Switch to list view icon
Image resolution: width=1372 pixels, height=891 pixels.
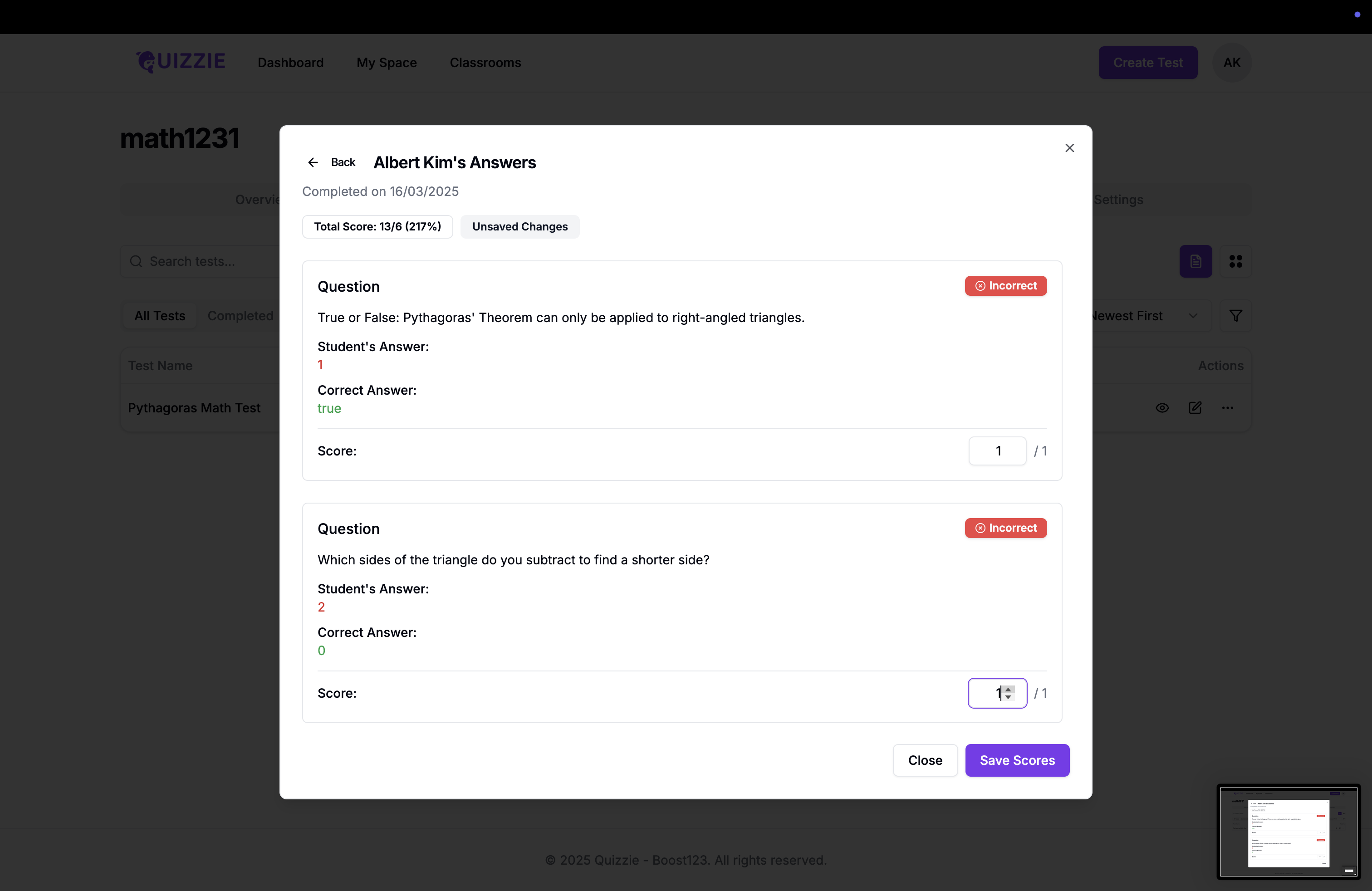click(x=1196, y=261)
